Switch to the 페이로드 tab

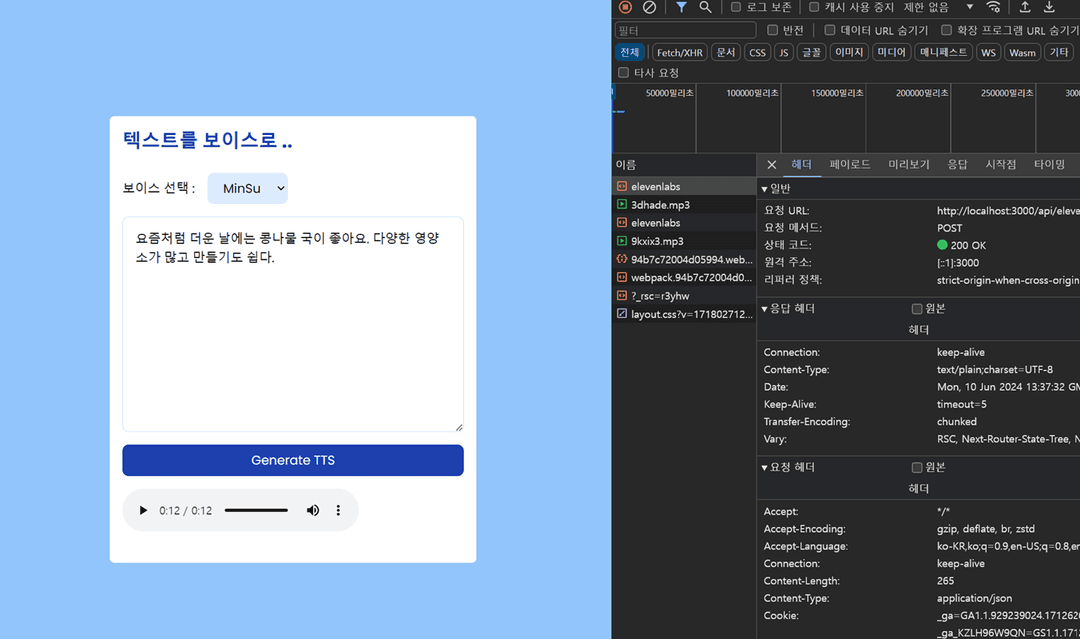coord(849,165)
